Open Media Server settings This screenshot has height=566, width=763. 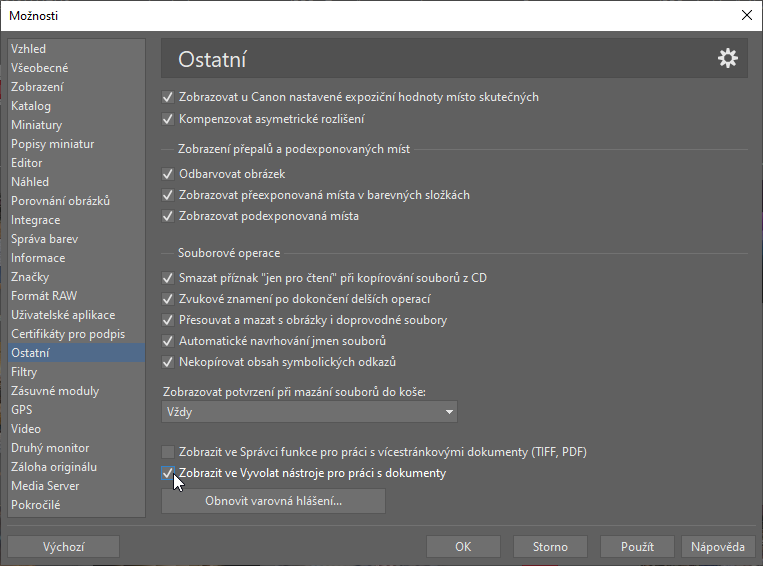[76, 486]
